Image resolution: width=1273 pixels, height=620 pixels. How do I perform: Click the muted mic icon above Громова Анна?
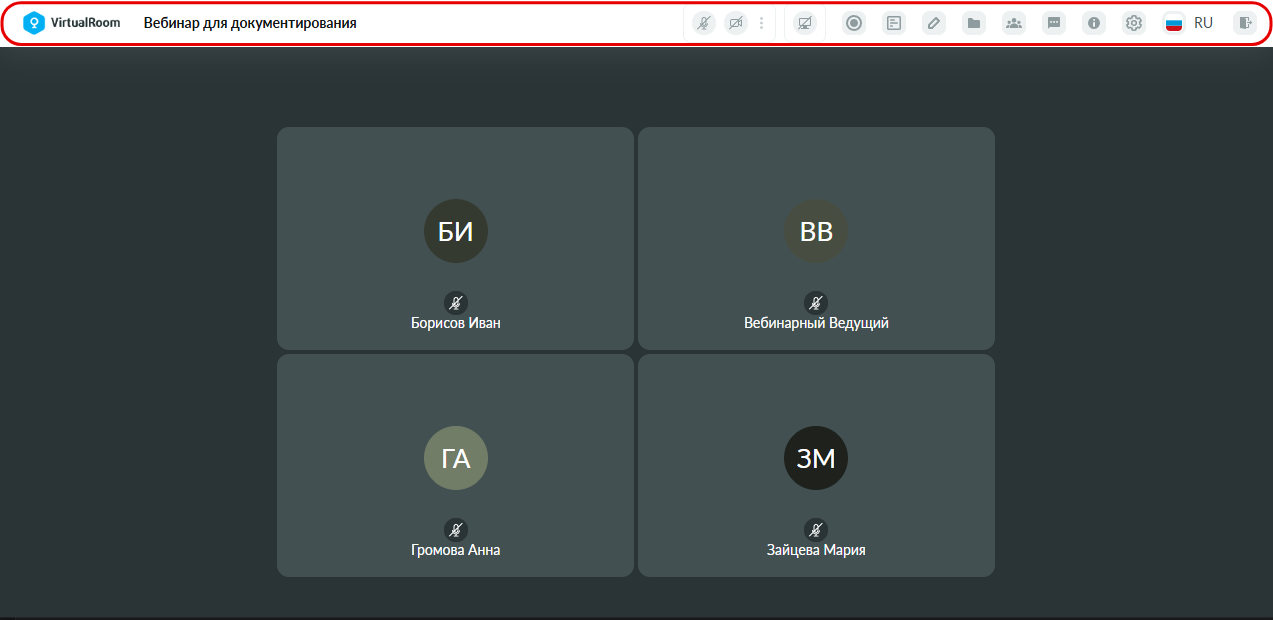456,530
